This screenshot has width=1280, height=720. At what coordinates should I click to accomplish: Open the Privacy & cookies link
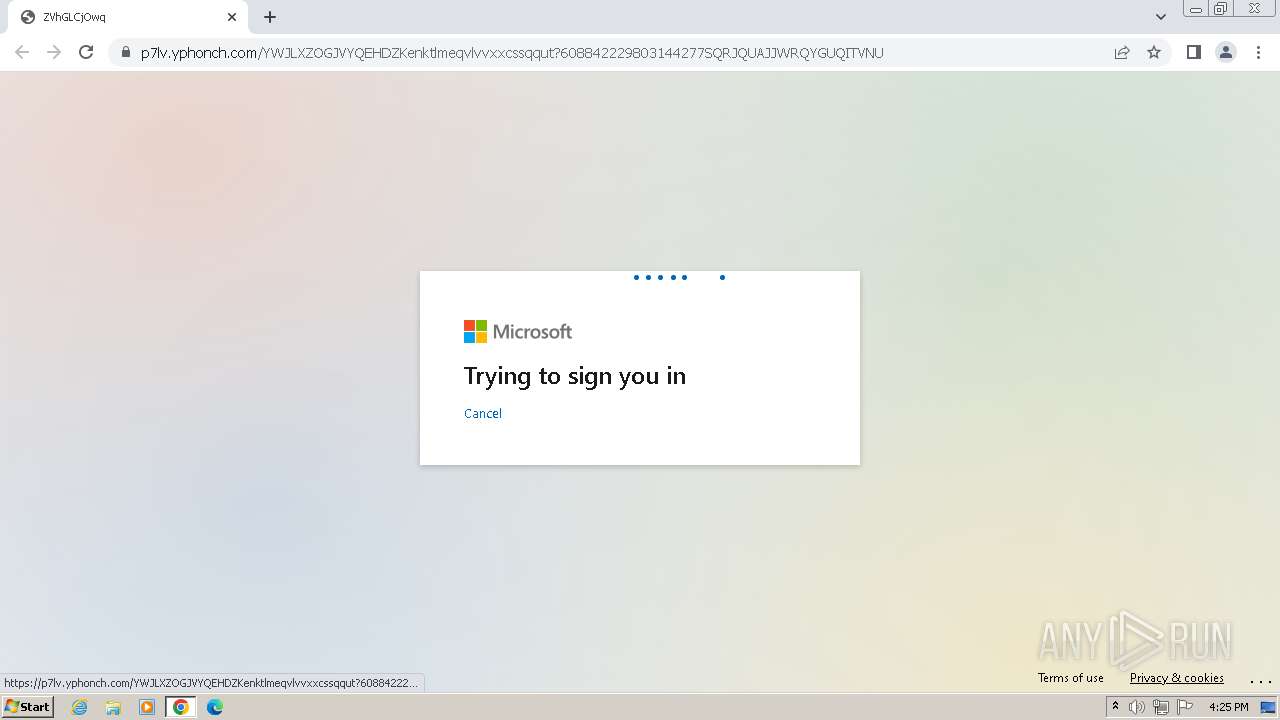(1177, 678)
